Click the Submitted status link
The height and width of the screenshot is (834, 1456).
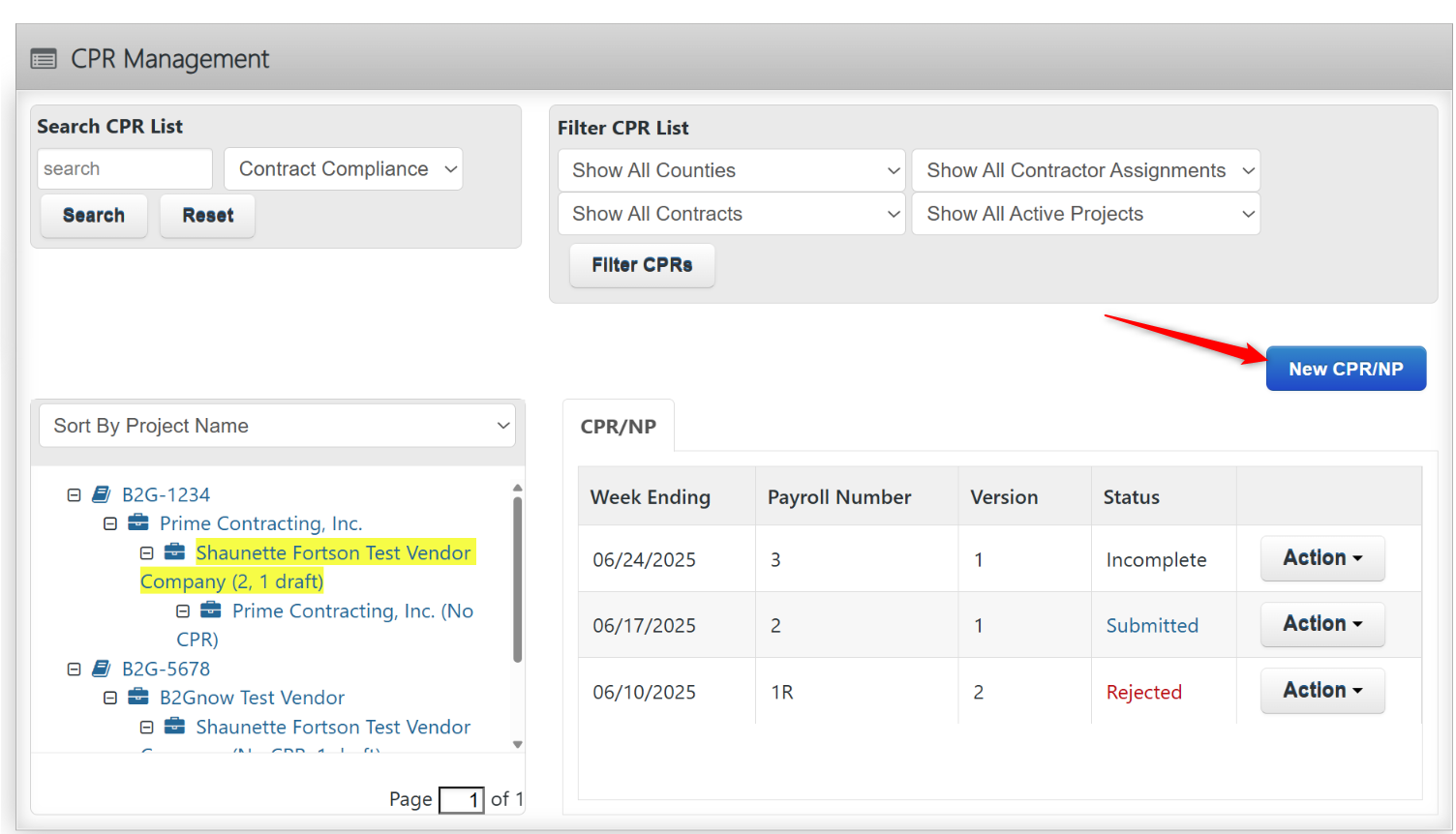coord(1152,625)
